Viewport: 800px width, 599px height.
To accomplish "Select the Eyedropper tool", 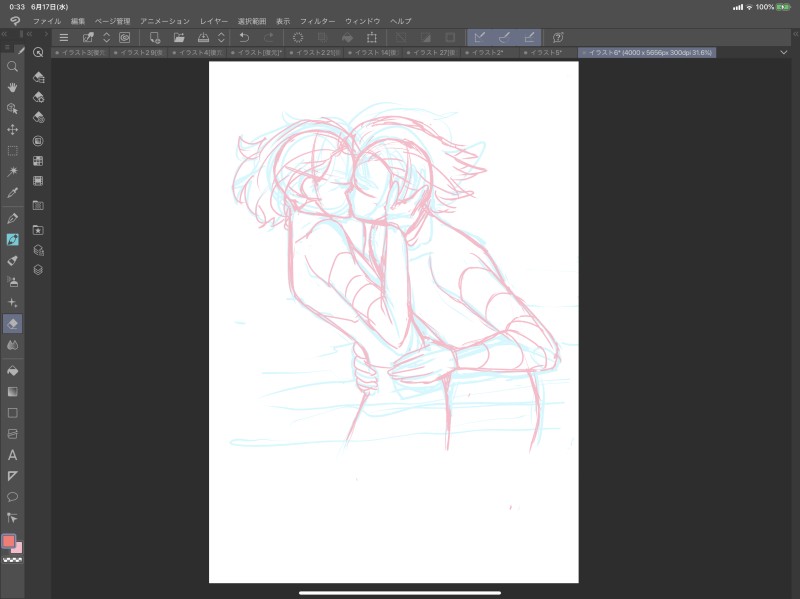I will (x=12, y=192).
